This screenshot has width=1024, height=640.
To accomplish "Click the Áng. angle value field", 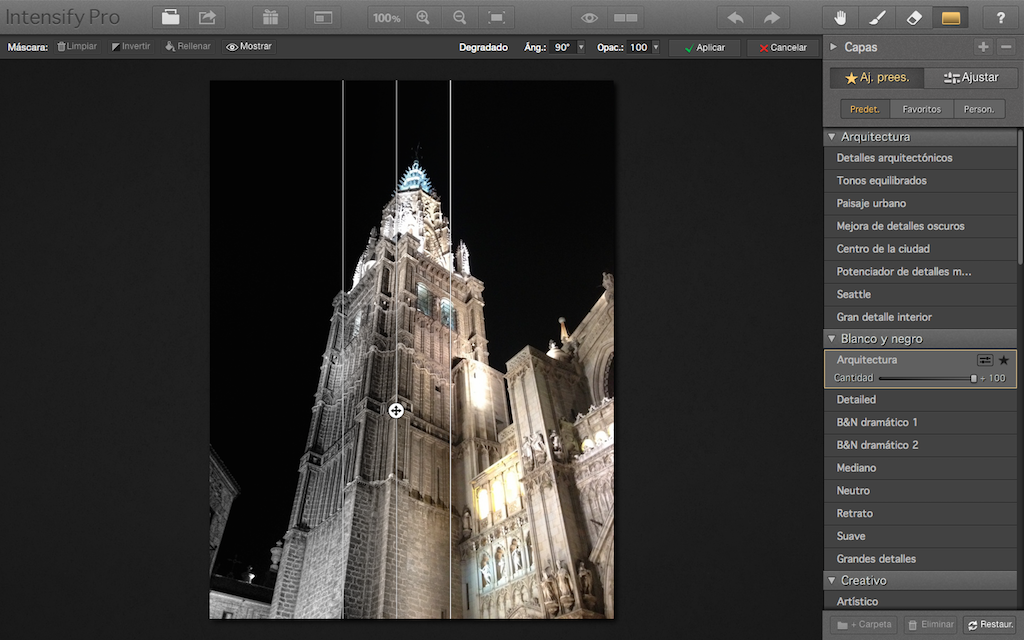I will click(x=564, y=47).
